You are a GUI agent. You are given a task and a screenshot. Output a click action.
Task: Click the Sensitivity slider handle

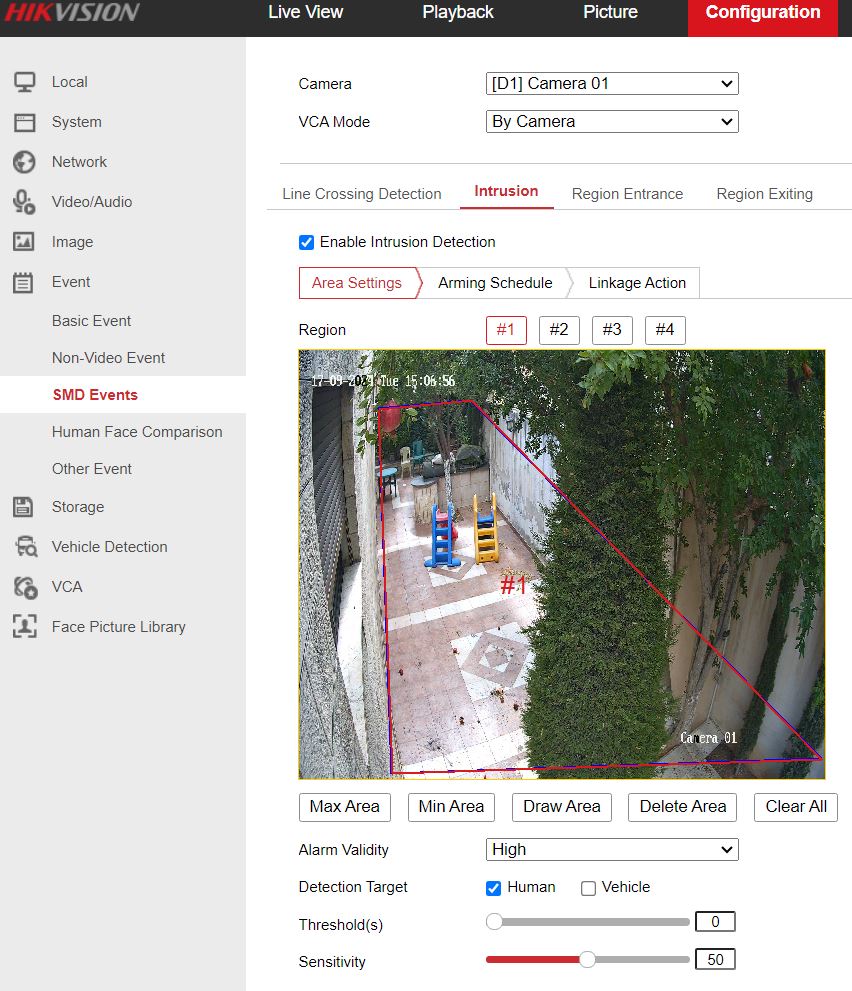588,960
